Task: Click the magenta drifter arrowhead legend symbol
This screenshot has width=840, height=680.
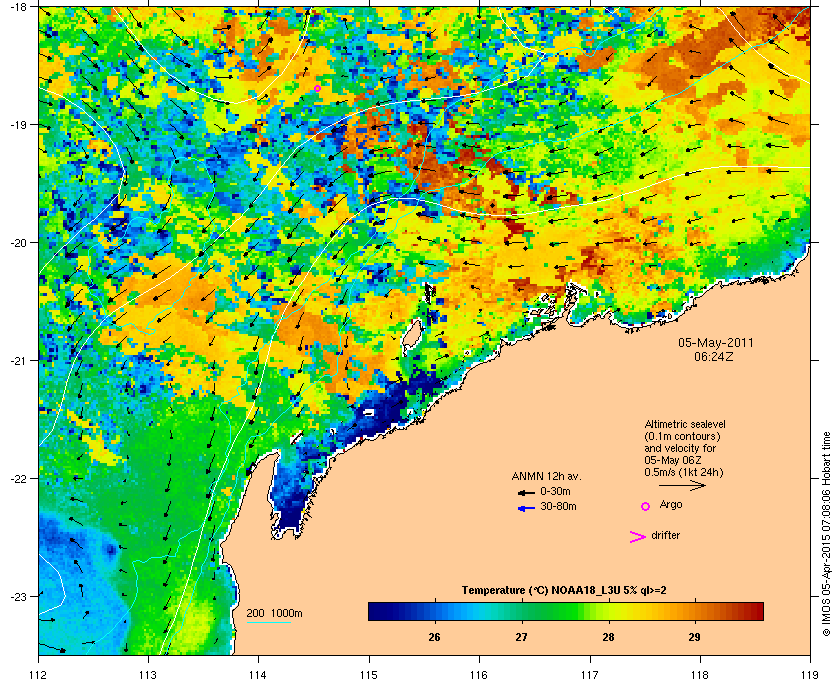Action: tap(638, 537)
